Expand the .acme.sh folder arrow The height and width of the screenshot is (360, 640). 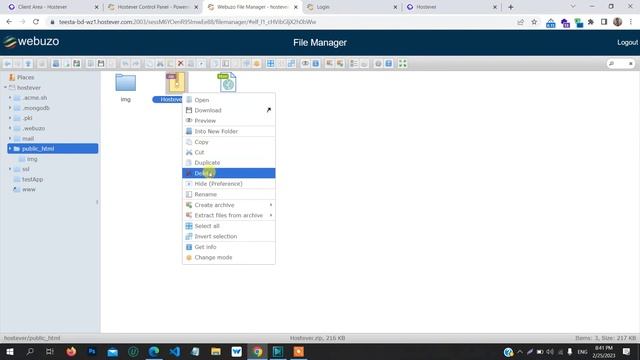click(x=10, y=98)
